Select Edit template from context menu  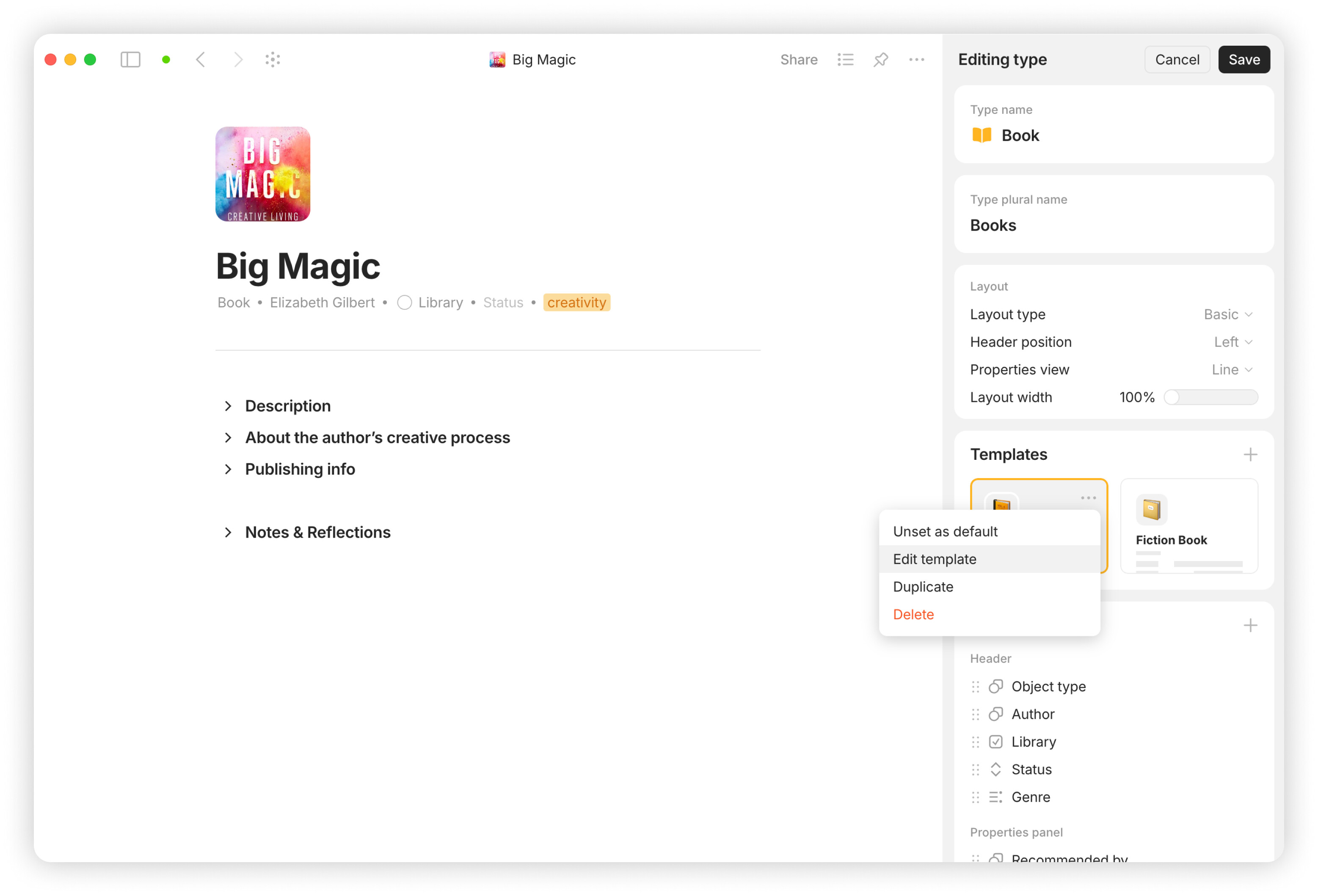(935, 559)
